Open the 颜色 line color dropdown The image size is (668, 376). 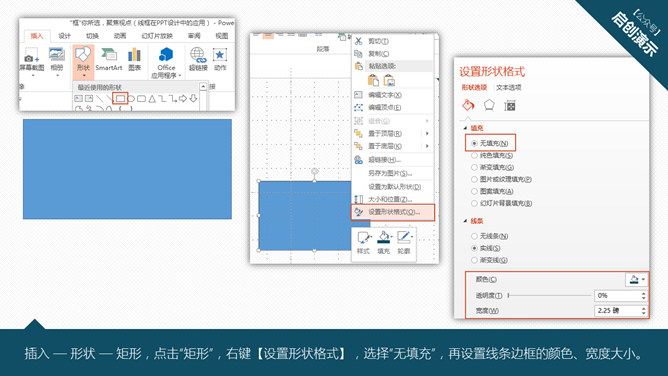pyautogui.click(x=637, y=279)
